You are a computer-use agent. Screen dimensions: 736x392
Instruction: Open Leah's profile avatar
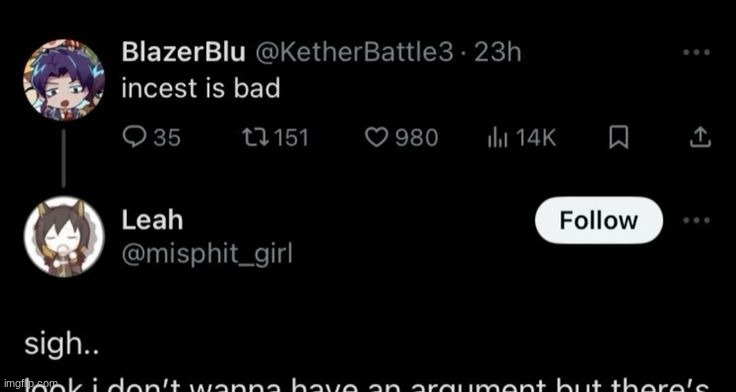(x=64, y=237)
